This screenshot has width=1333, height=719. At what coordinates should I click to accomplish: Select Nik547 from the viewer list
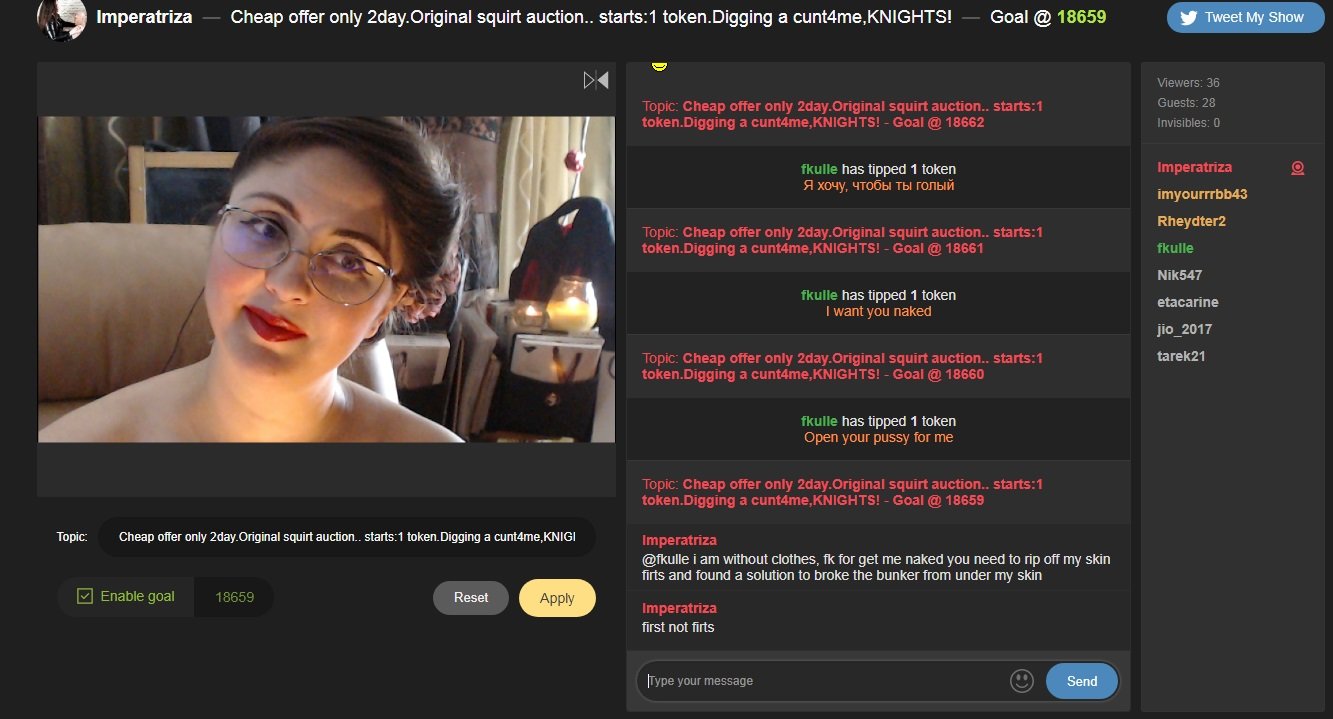click(1179, 275)
